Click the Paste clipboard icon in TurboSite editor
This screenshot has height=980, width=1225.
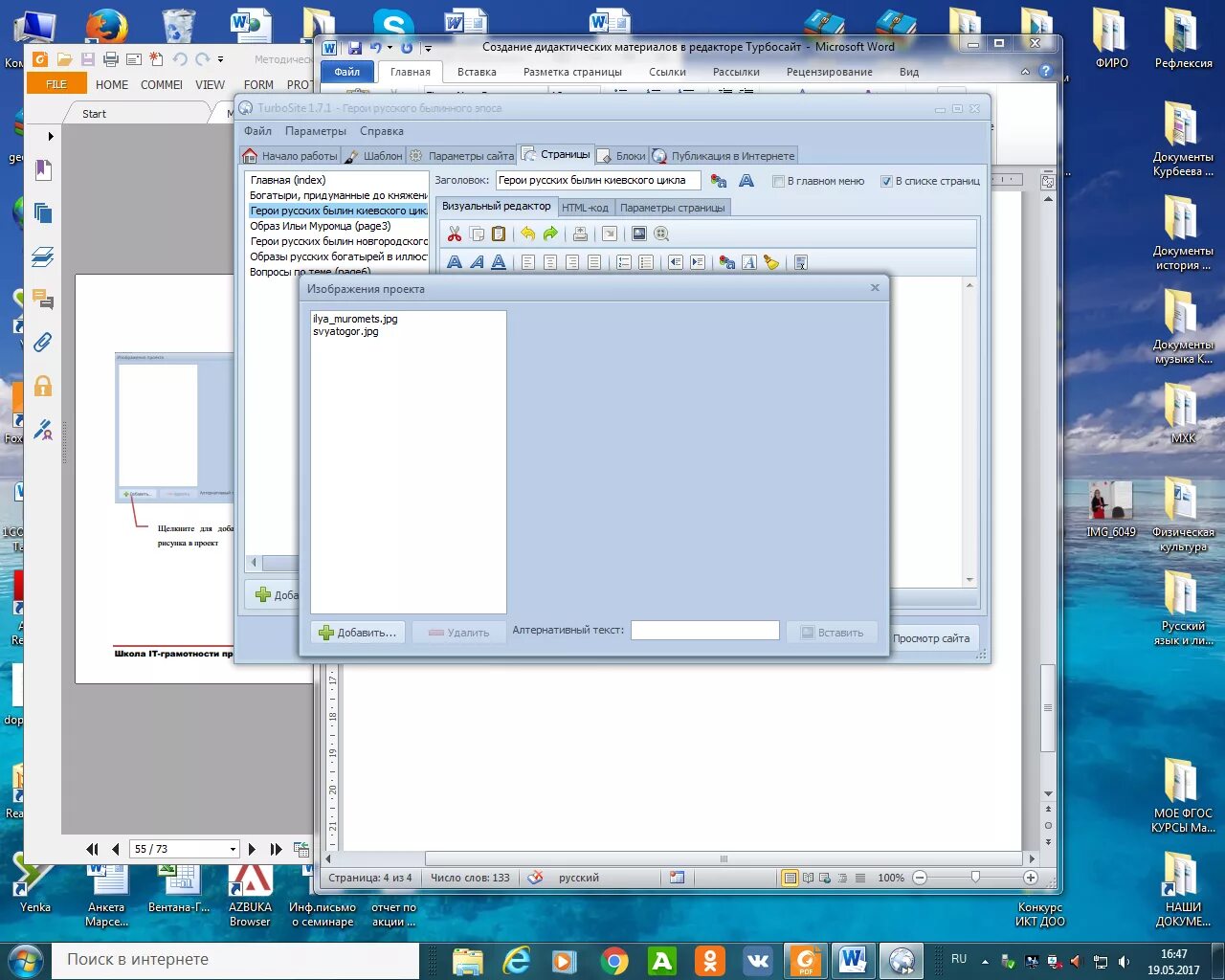coord(499,234)
